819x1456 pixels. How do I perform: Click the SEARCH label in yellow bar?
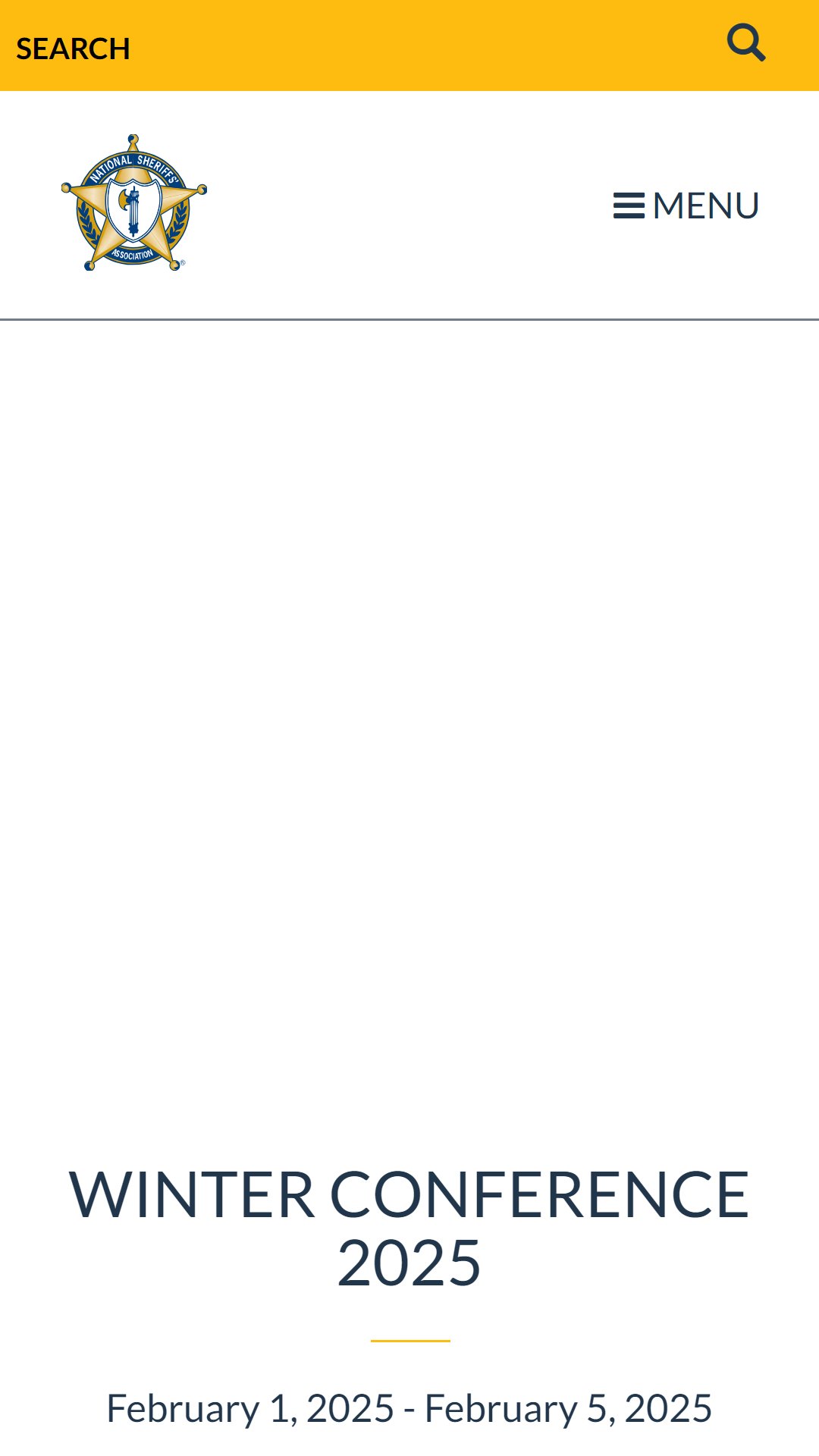(73, 49)
